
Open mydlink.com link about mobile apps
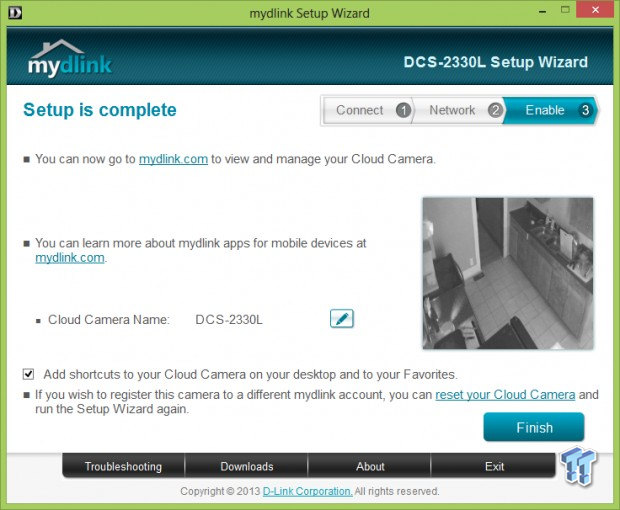click(70, 258)
